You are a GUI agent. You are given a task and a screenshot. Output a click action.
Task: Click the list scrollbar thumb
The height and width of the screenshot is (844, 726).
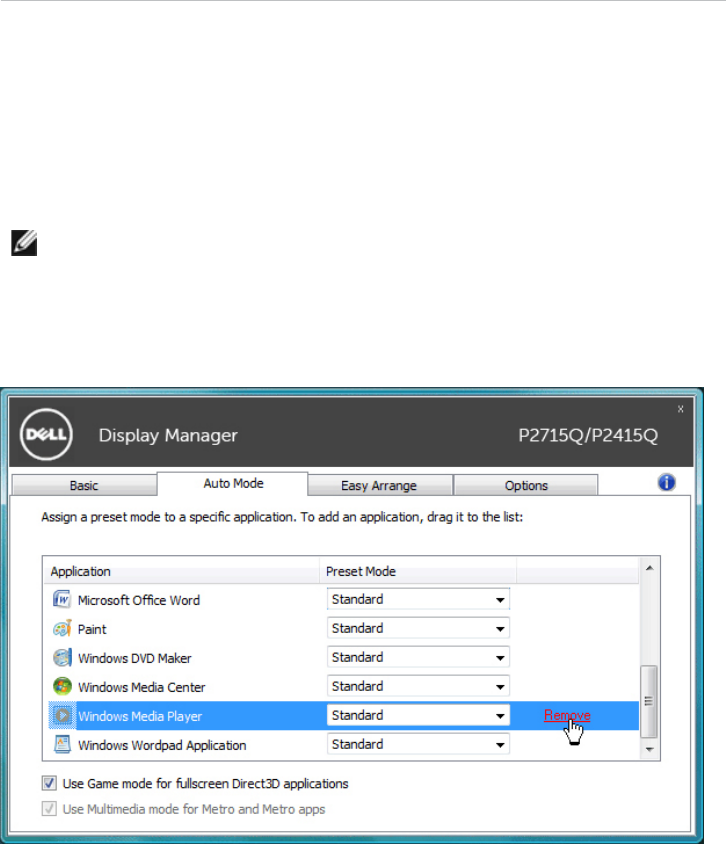pyautogui.click(x=649, y=701)
